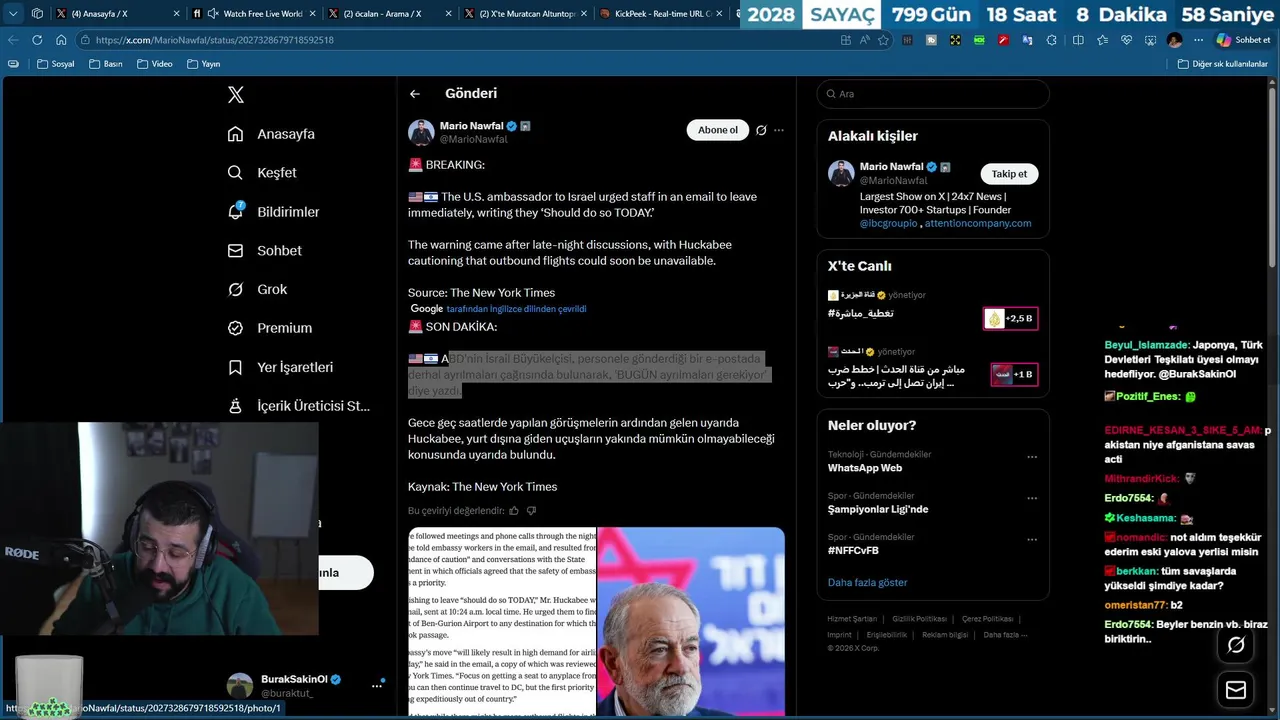Open floating messages envelope button
Viewport: 1280px width, 720px height.
(x=1236, y=690)
